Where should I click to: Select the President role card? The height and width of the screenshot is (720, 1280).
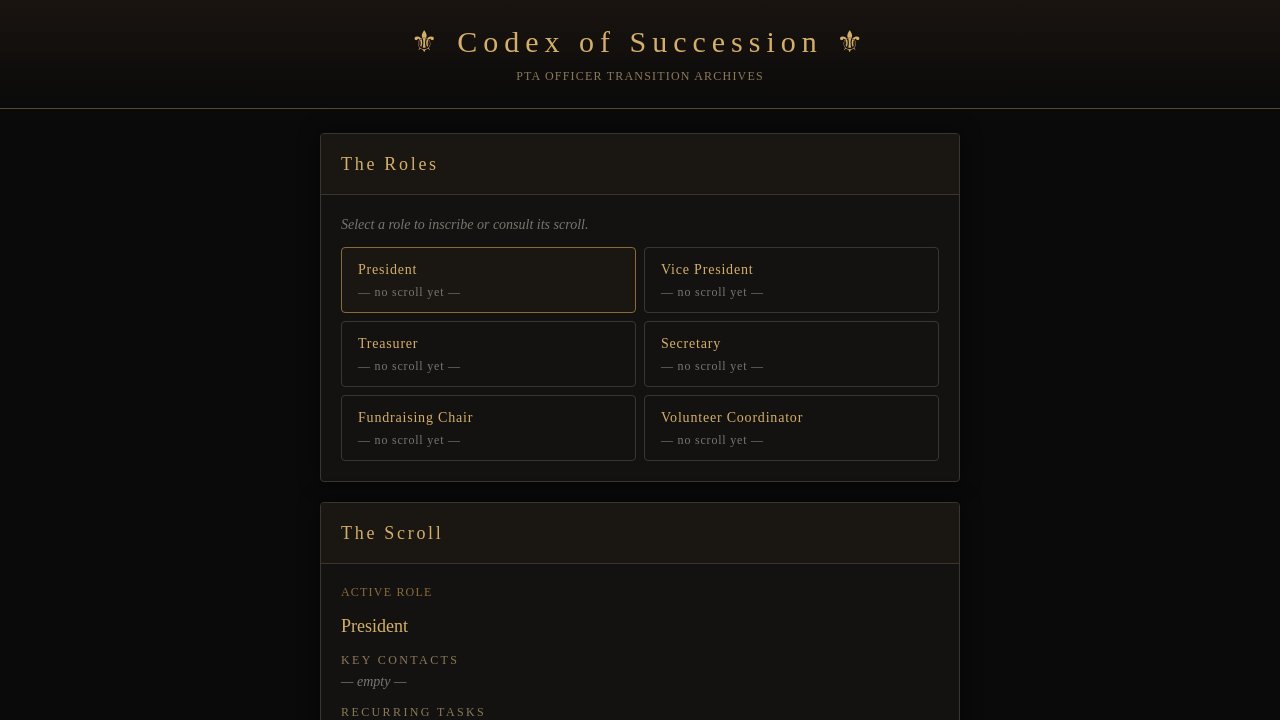coord(488,280)
